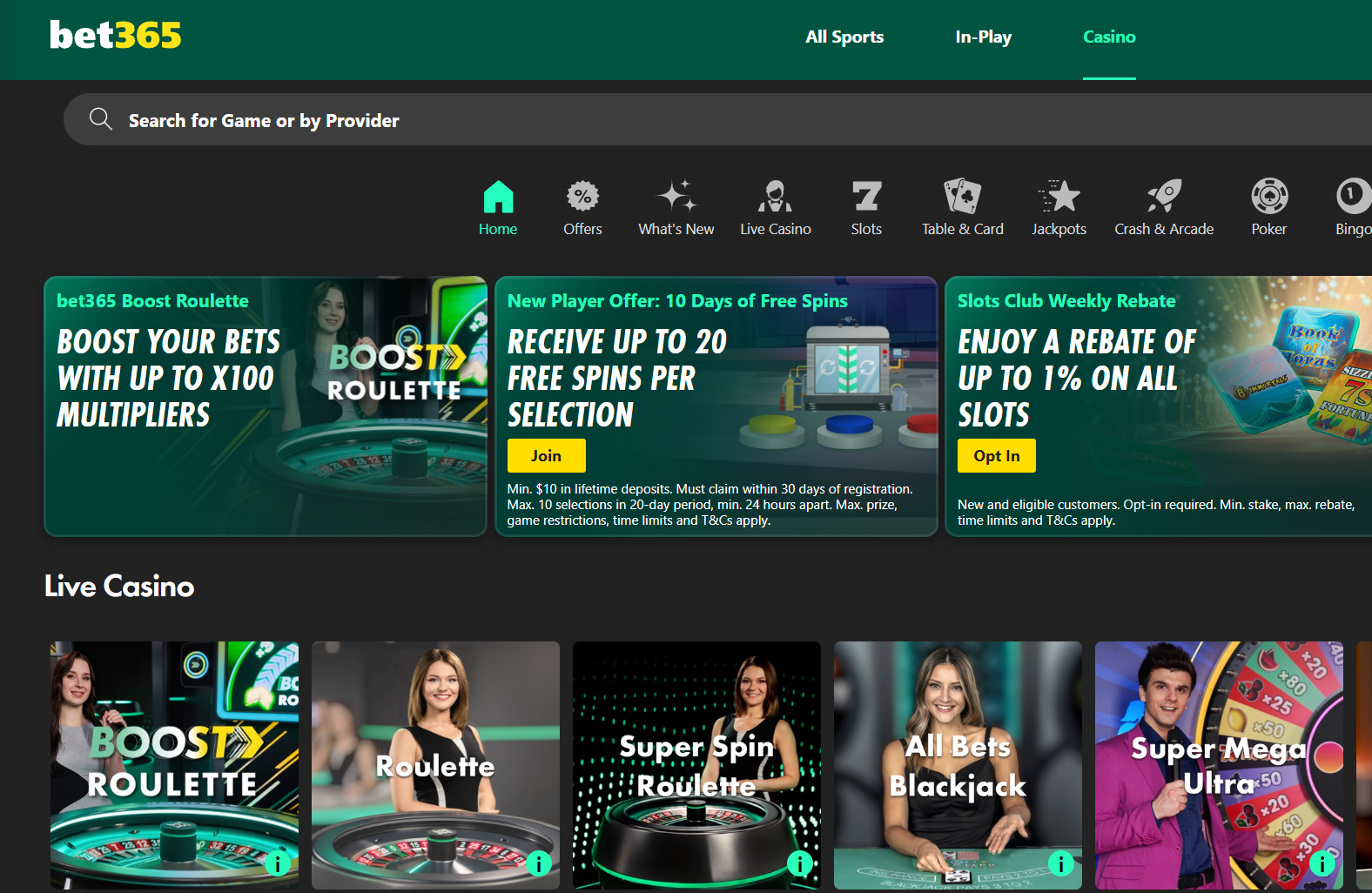Click Opt In on Slots Club rebate
1372x893 pixels.
pyautogui.click(x=996, y=456)
